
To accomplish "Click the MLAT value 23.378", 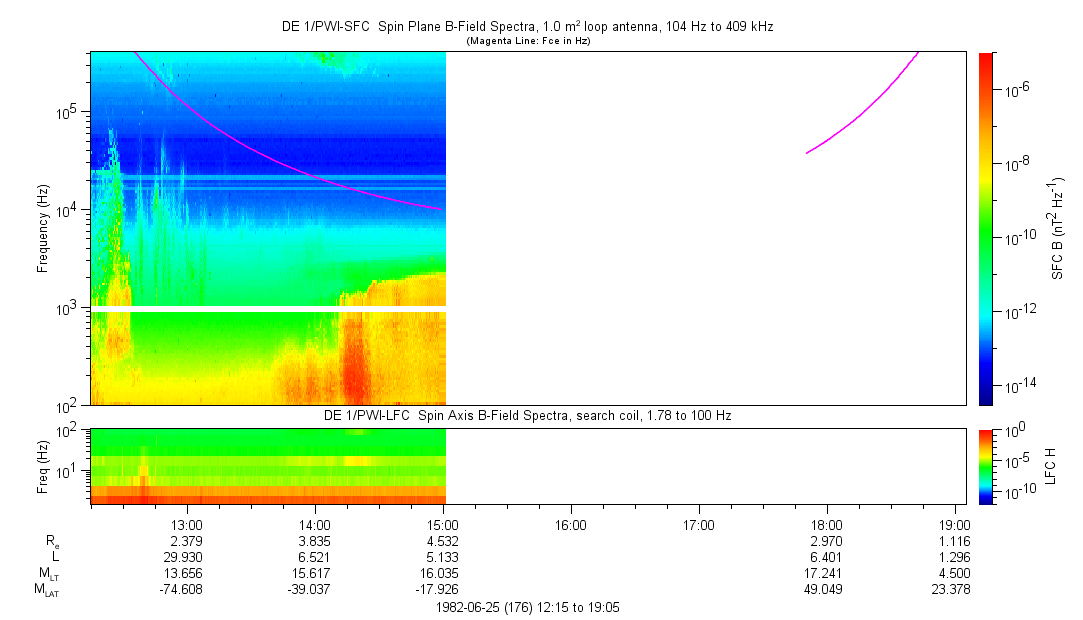I will coord(952,590).
